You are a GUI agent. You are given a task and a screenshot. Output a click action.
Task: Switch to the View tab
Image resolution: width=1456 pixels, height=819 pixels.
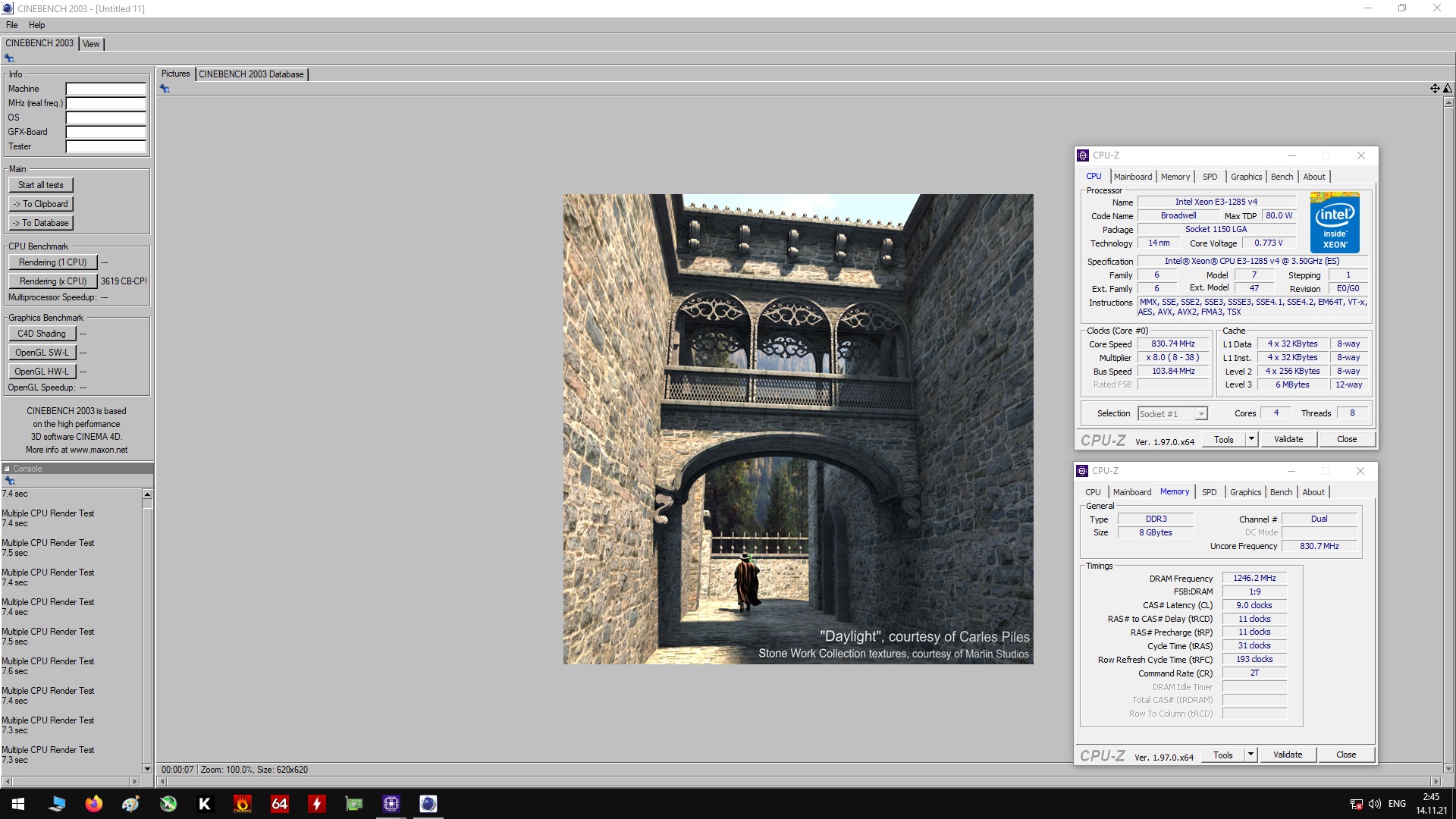[x=91, y=44]
